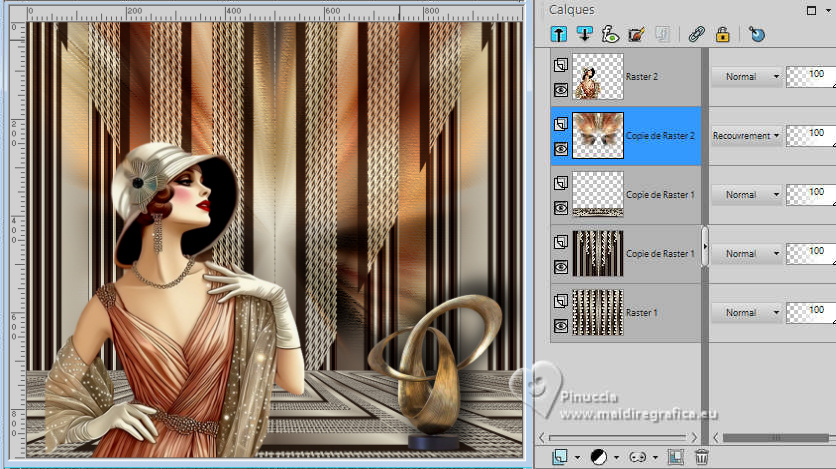Open the Calques panel options arrow
The image size is (836, 469).
(x=829, y=11)
